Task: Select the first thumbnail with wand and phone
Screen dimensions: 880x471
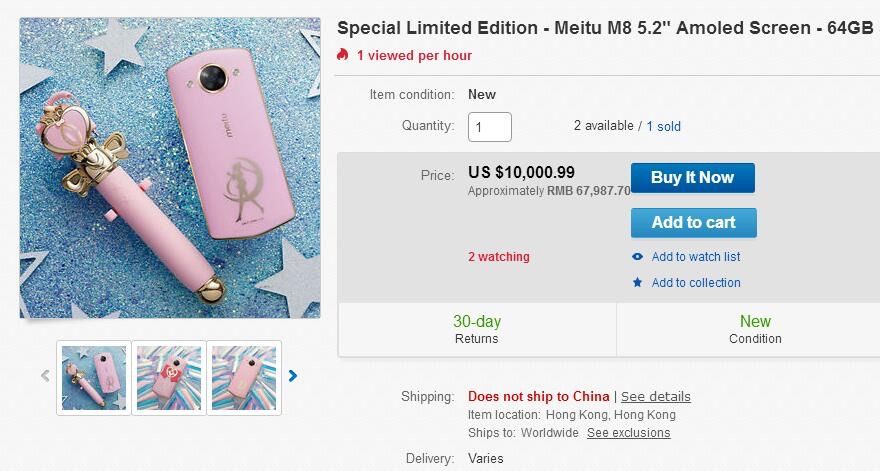Action: point(94,377)
